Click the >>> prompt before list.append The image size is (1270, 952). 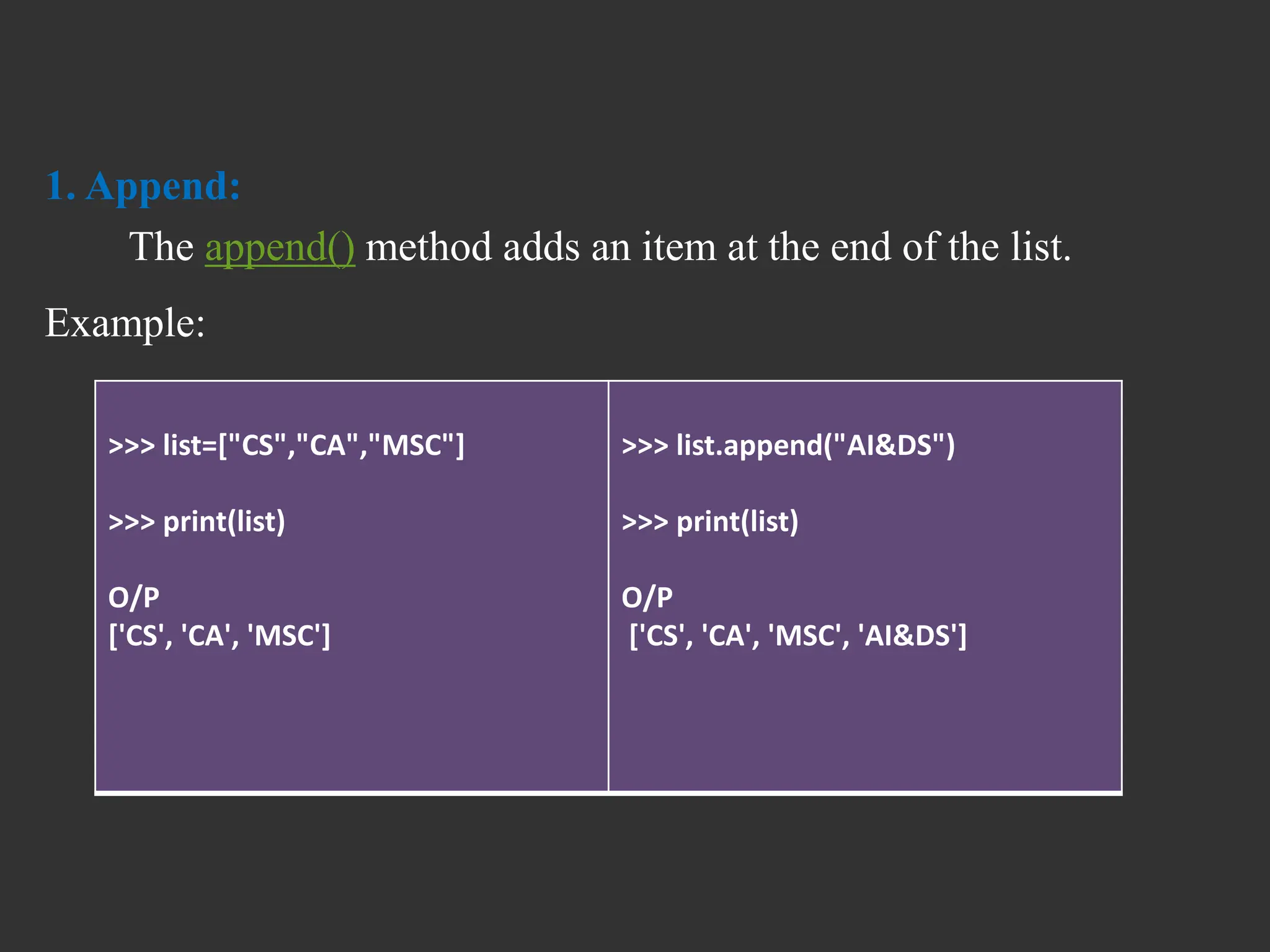(x=644, y=446)
